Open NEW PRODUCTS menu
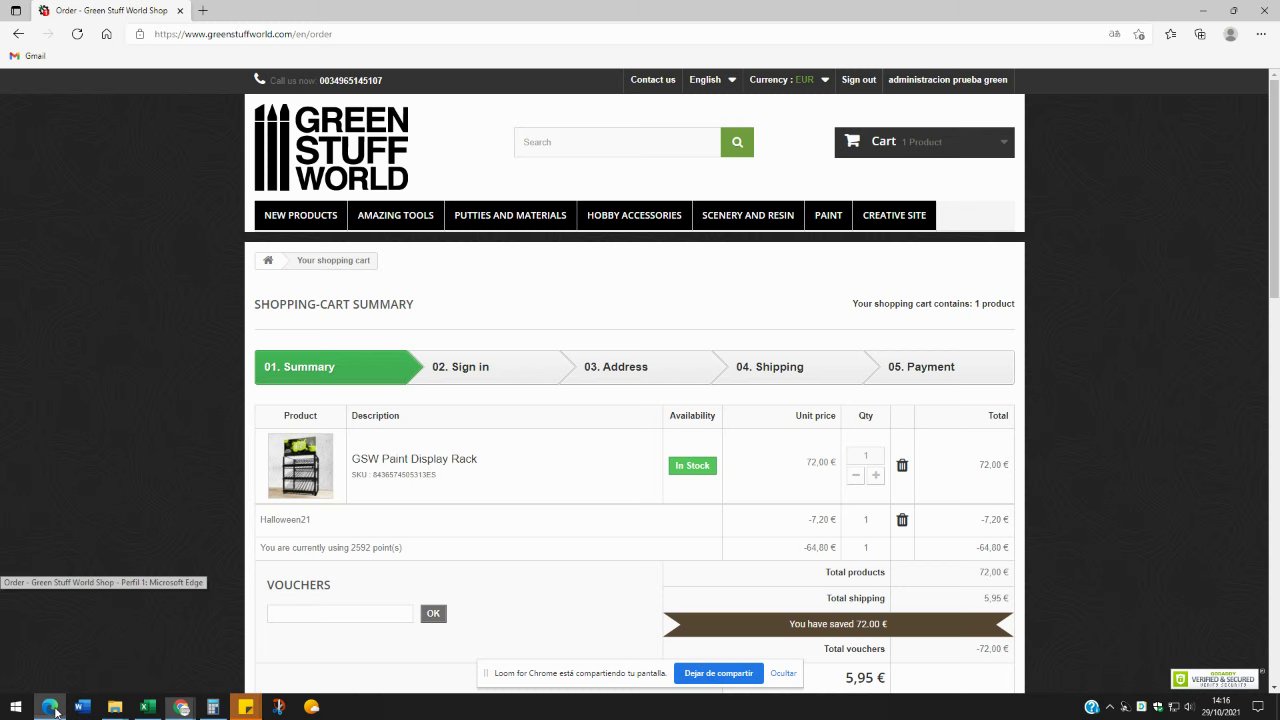The width and height of the screenshot is (1280, 720). (x=300, y=215)
